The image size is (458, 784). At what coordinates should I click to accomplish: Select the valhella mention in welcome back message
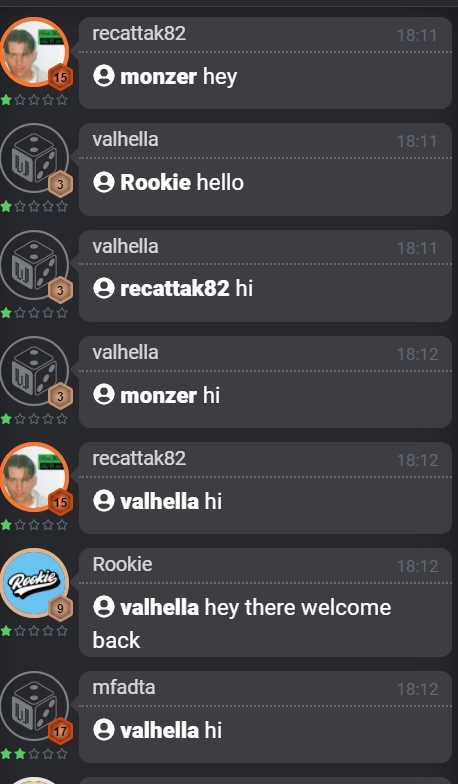[x=160, y=608]
